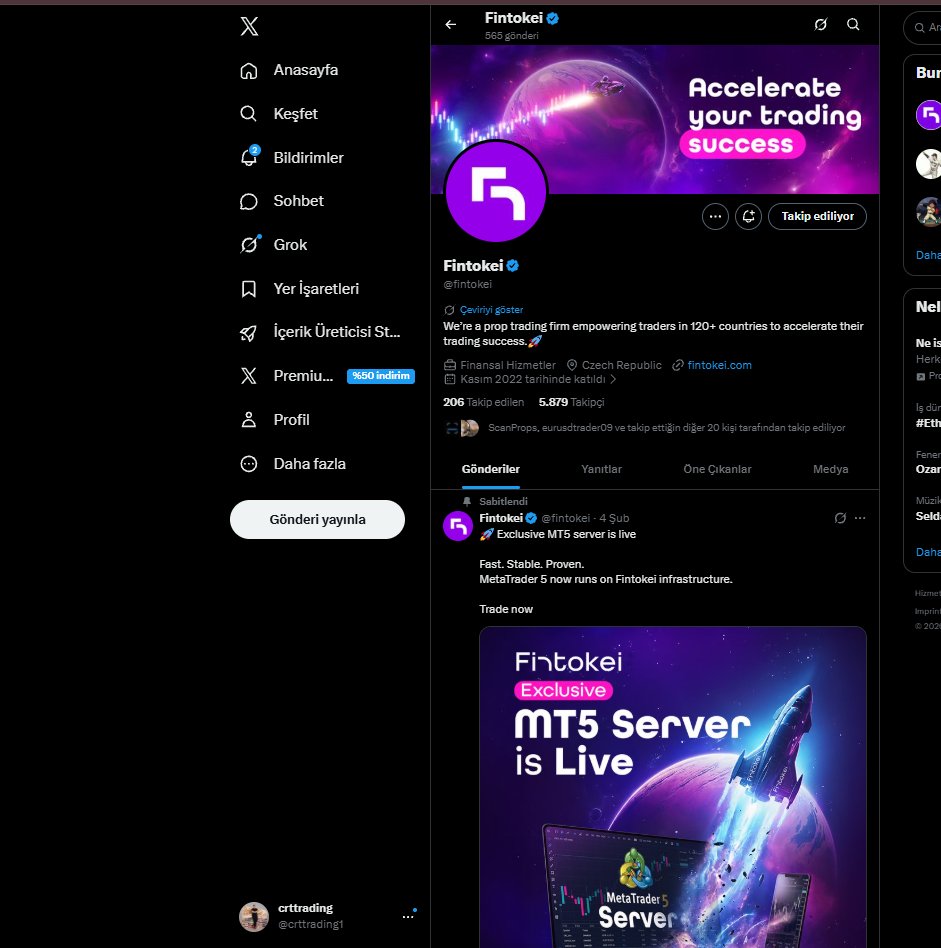The width and height of the screenshot is (941, 948).
Task: Expand Daha fazla menu
Action: 293,464
